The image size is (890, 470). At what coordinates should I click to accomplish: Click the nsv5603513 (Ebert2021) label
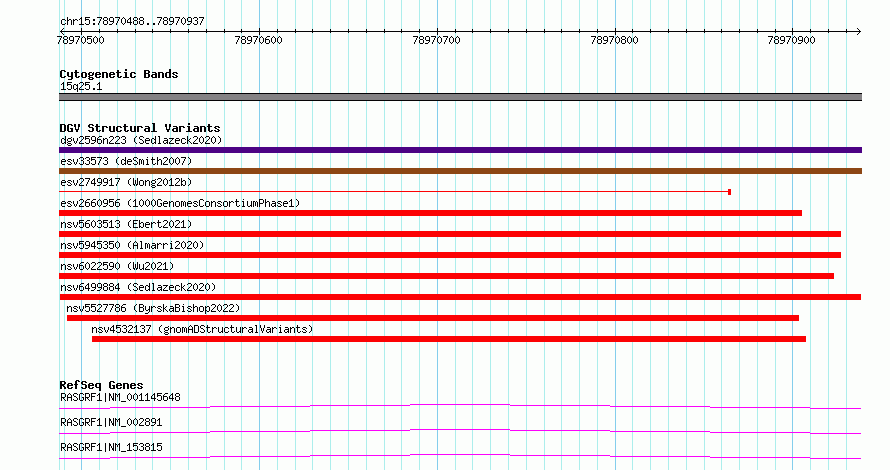pos(126,224)
